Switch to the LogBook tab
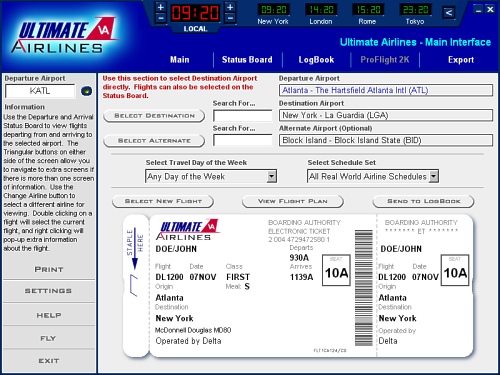Screen dimensions: 500x375 [316, 60]
